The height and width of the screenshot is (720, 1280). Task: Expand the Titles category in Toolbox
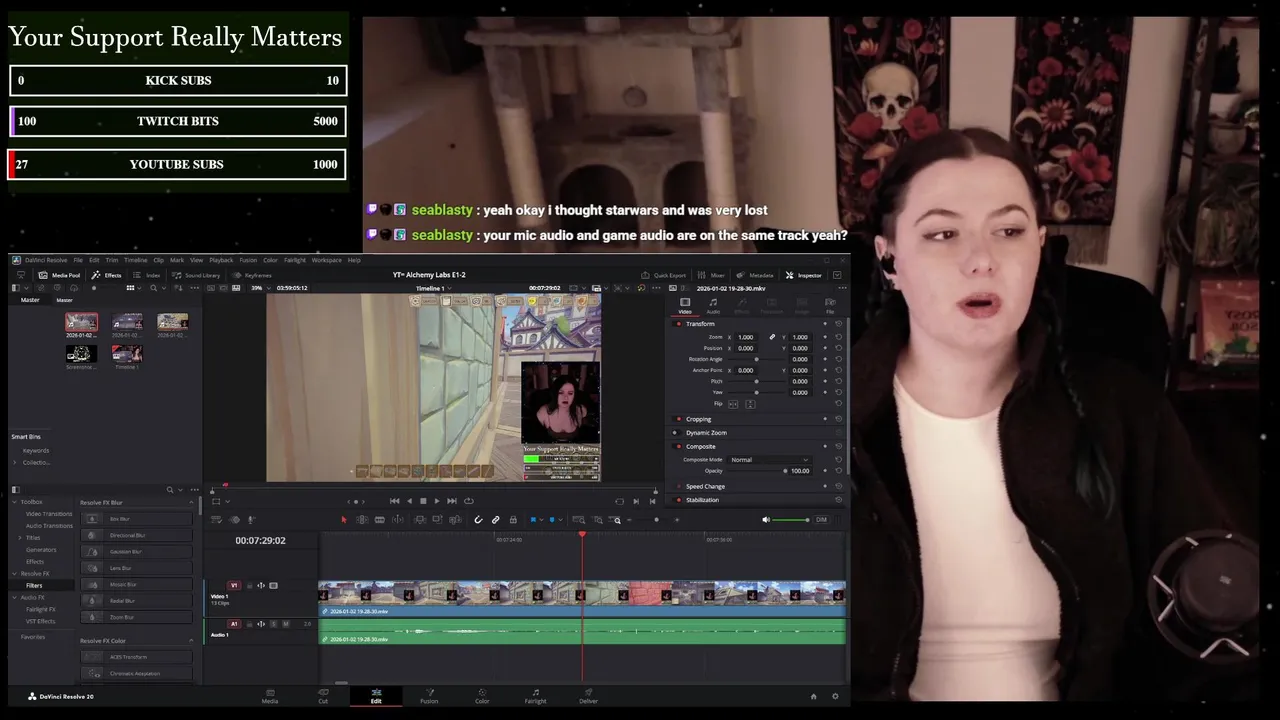[x=22, y=538]
